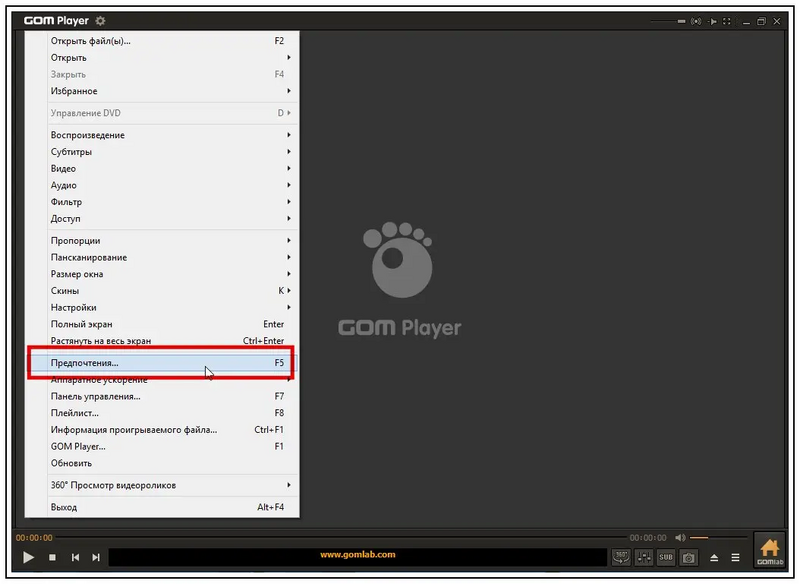This screenshot has width=800, height=584.
Task: Click the pin always-on-top icon in title bar
Action: pos(712,21)
